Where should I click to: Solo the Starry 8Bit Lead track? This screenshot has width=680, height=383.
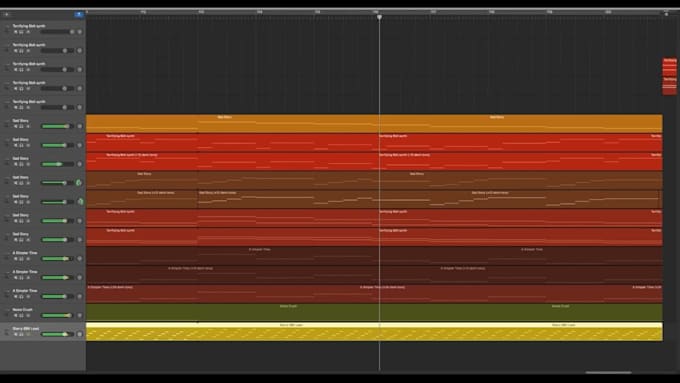[x=21, y=334]
